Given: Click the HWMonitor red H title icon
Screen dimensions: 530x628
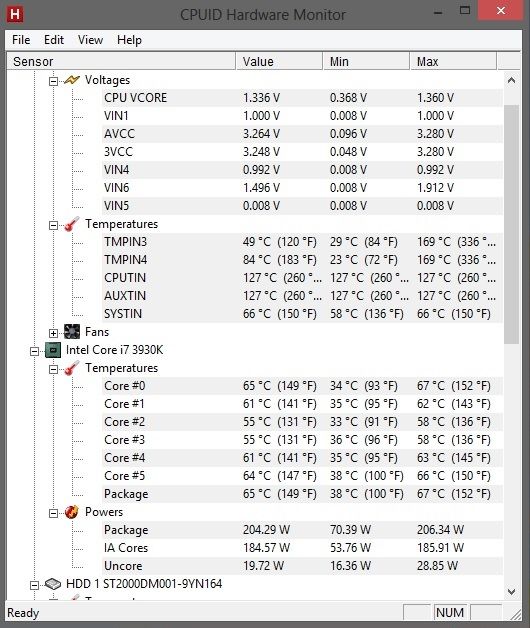Looking at the screenshot, I should tap(15, 14).
